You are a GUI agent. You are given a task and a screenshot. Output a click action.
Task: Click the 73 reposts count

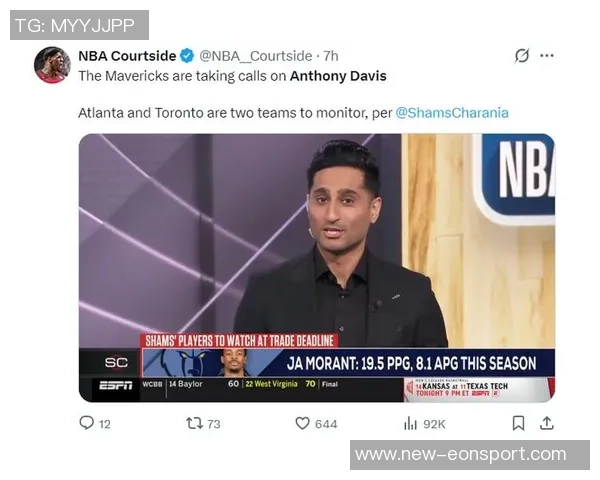214,424
